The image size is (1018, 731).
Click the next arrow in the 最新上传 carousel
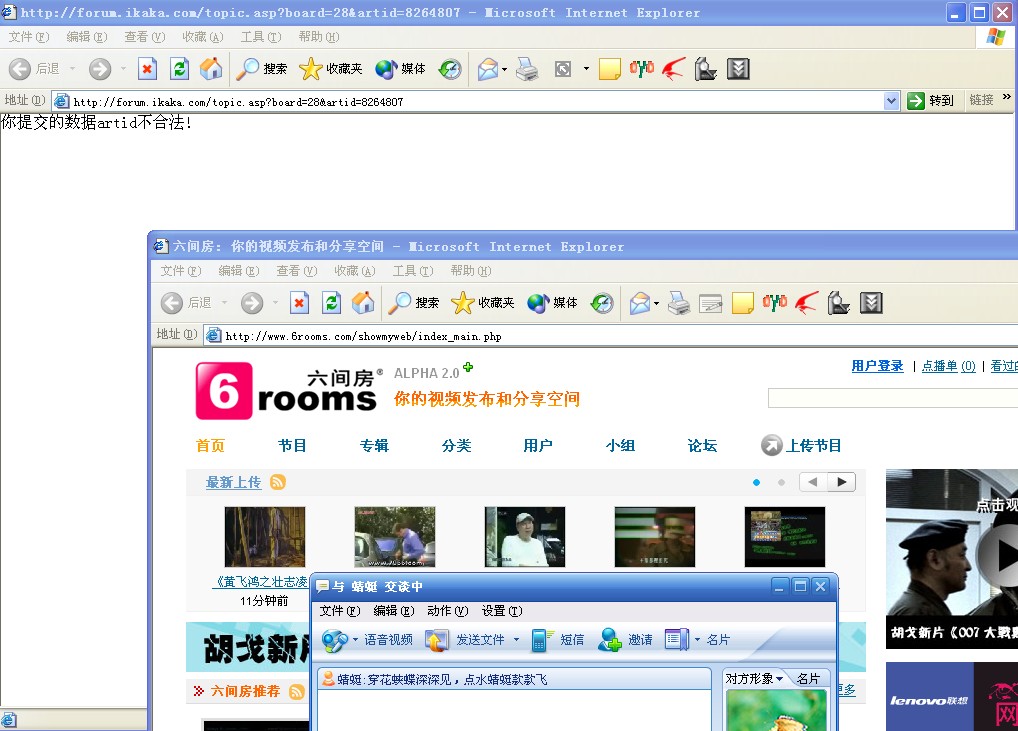point(843,482)
